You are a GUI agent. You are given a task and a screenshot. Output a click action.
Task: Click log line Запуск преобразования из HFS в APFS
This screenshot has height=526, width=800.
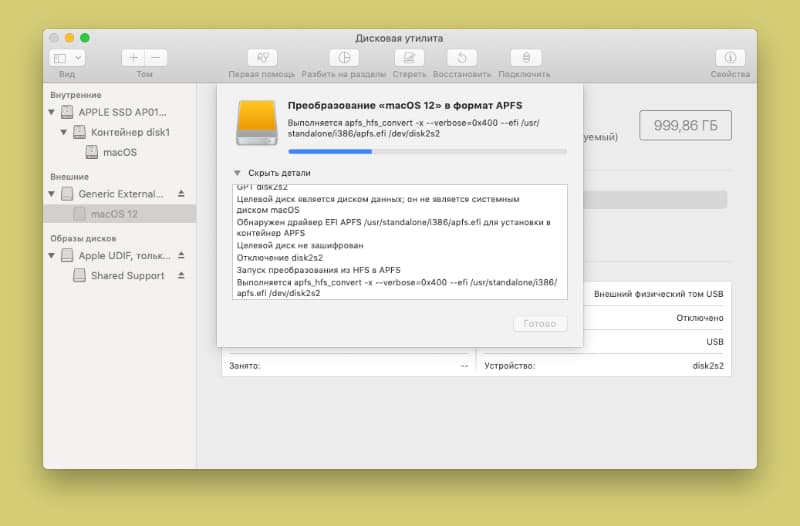tap(318, 270)
